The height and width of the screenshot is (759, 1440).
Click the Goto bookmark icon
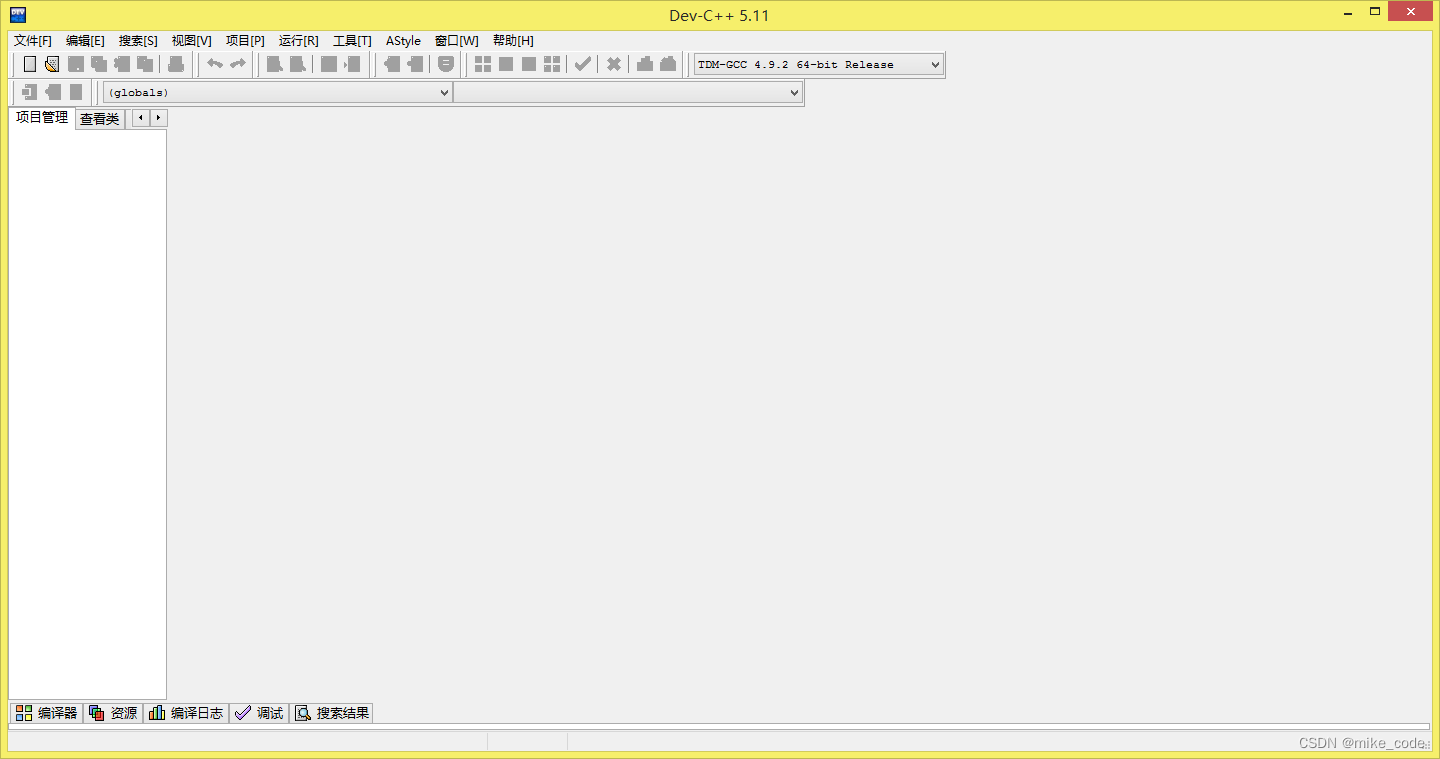(76, 92)
